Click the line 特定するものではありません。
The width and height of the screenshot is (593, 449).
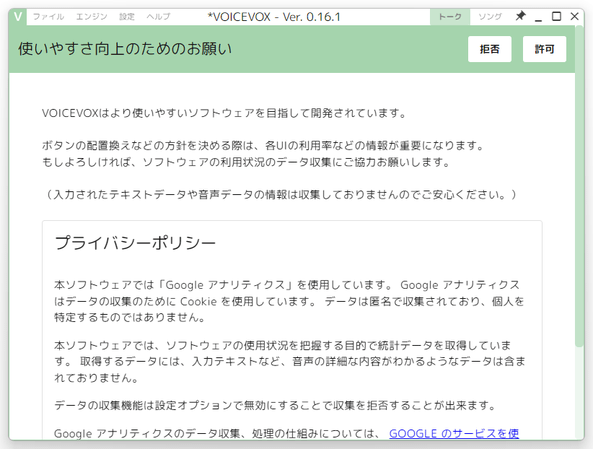tap(130, 317)
